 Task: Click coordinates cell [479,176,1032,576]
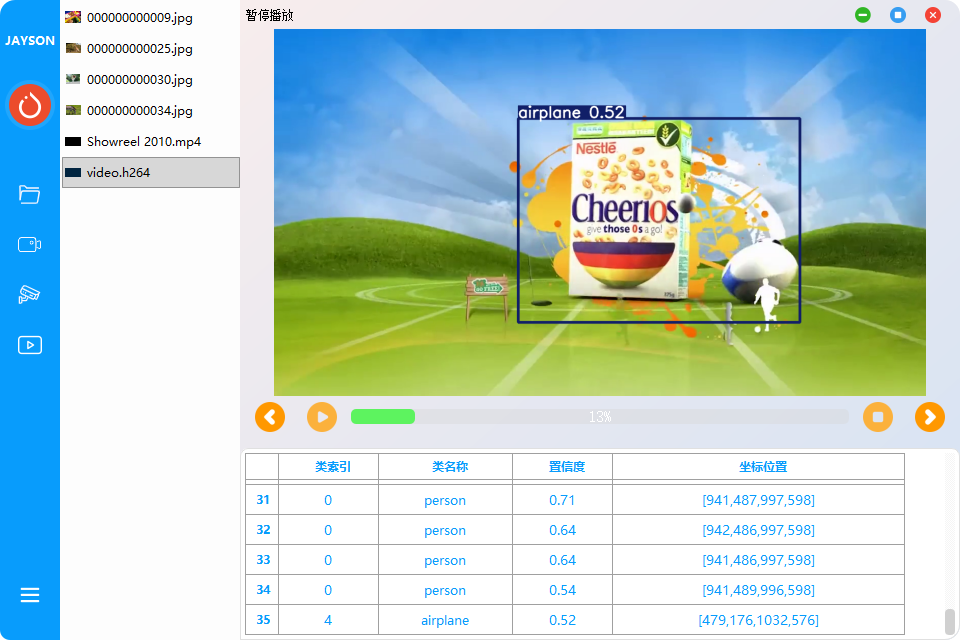(759, 620)
